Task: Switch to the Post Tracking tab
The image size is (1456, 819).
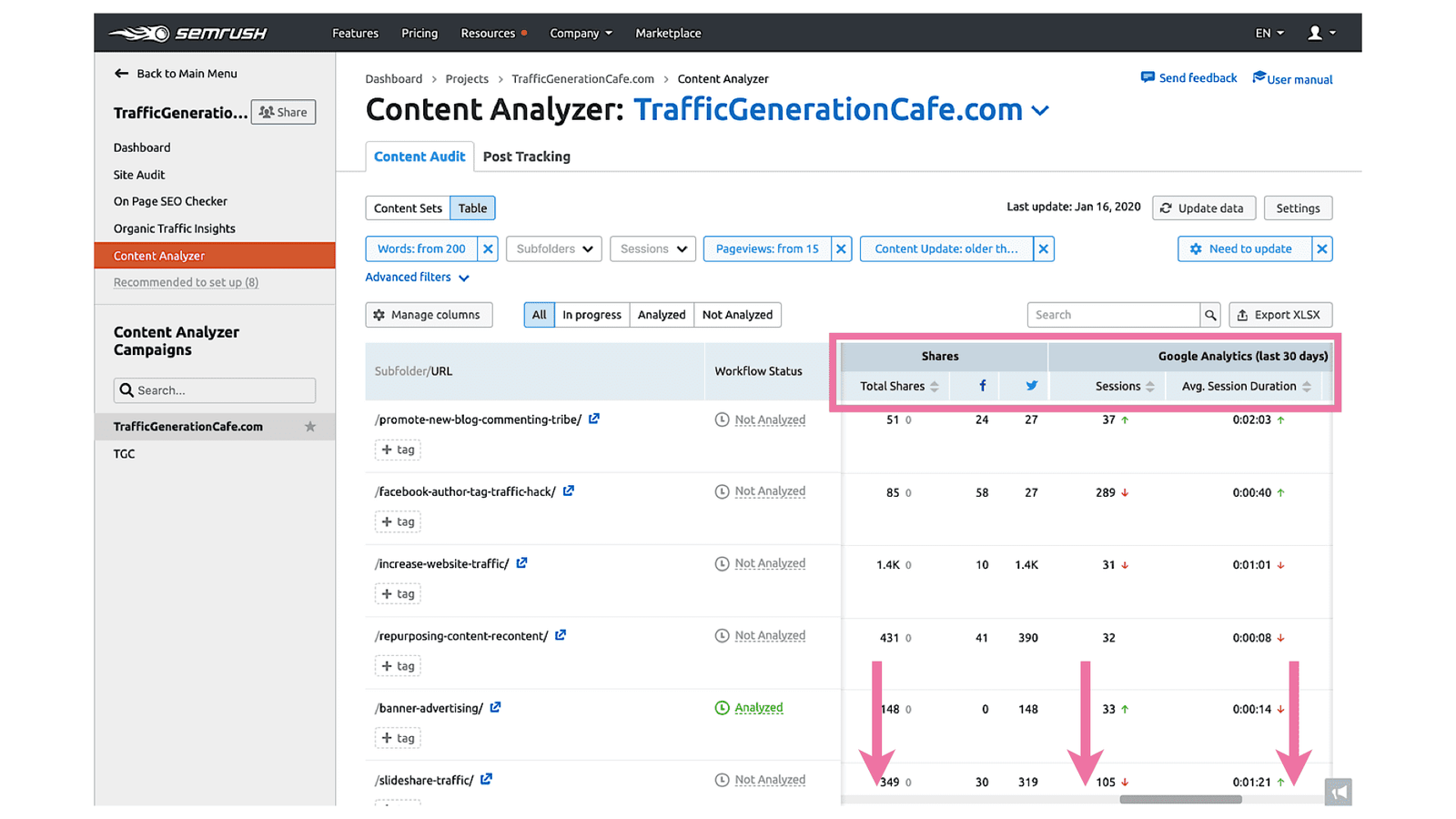Action: click(526, 156)
